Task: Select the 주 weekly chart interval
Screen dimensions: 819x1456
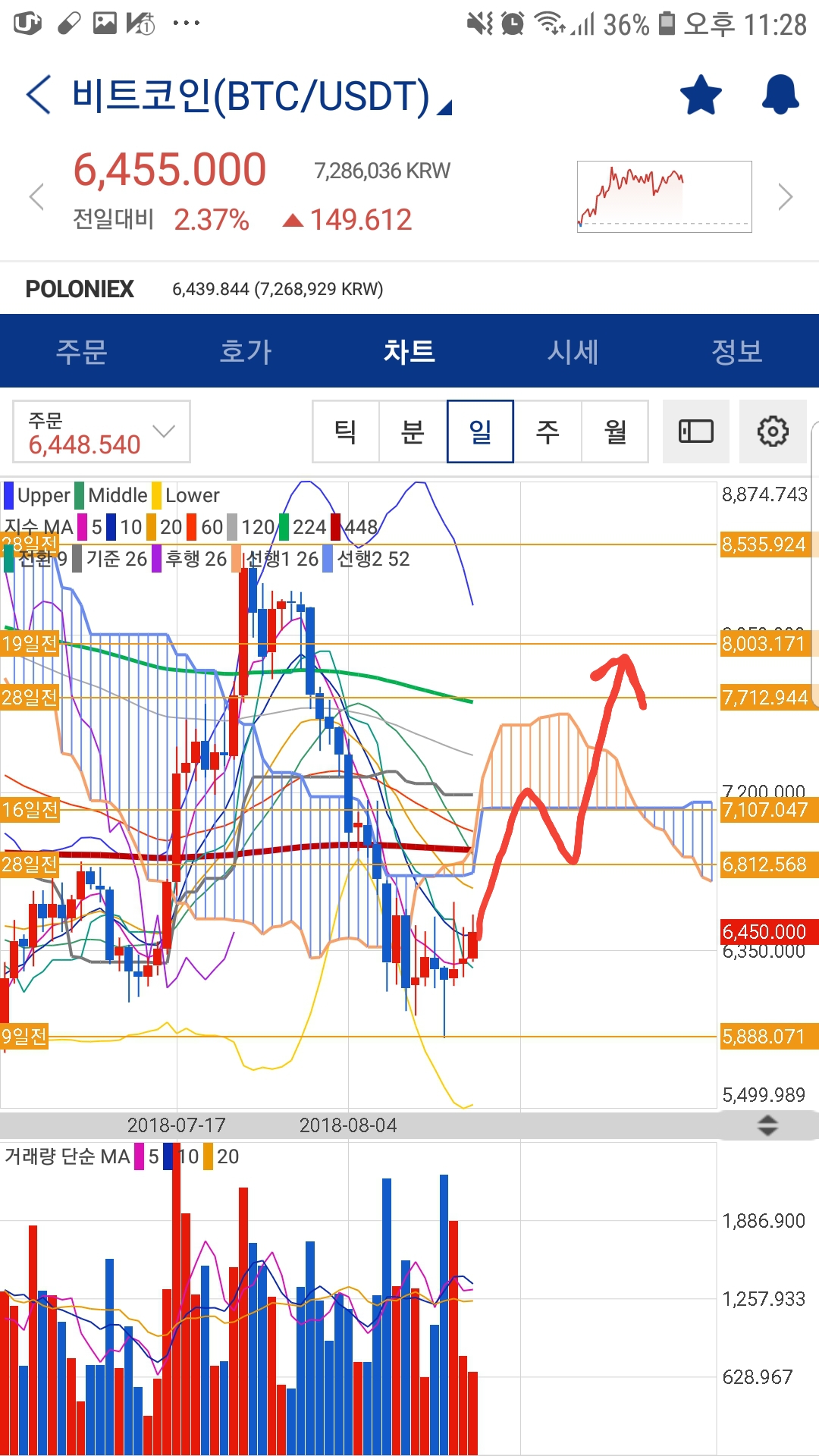Action: [548, 431]
